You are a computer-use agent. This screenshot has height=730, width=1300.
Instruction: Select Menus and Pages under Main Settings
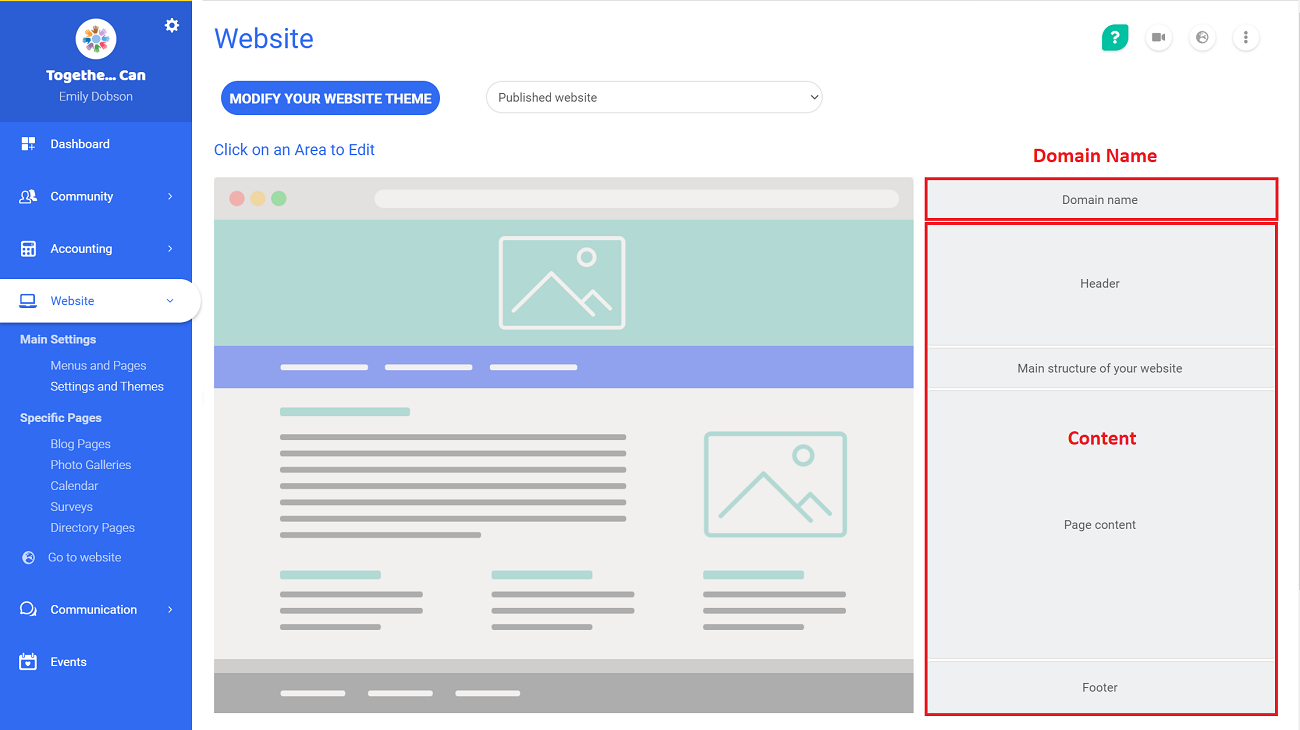pyautogui.click(x=98, y=365)
